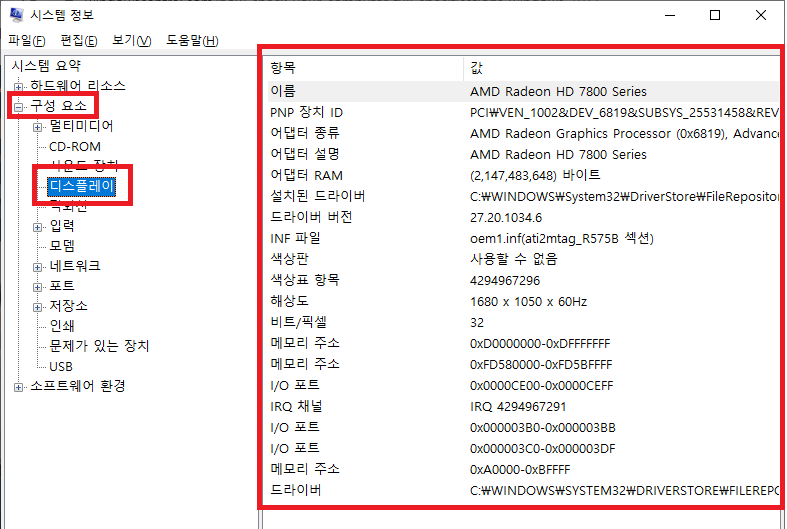787x529 pixels.
Task: Click I/O port 0x000003B0-0x000003BB value
Action: [543, 428]
